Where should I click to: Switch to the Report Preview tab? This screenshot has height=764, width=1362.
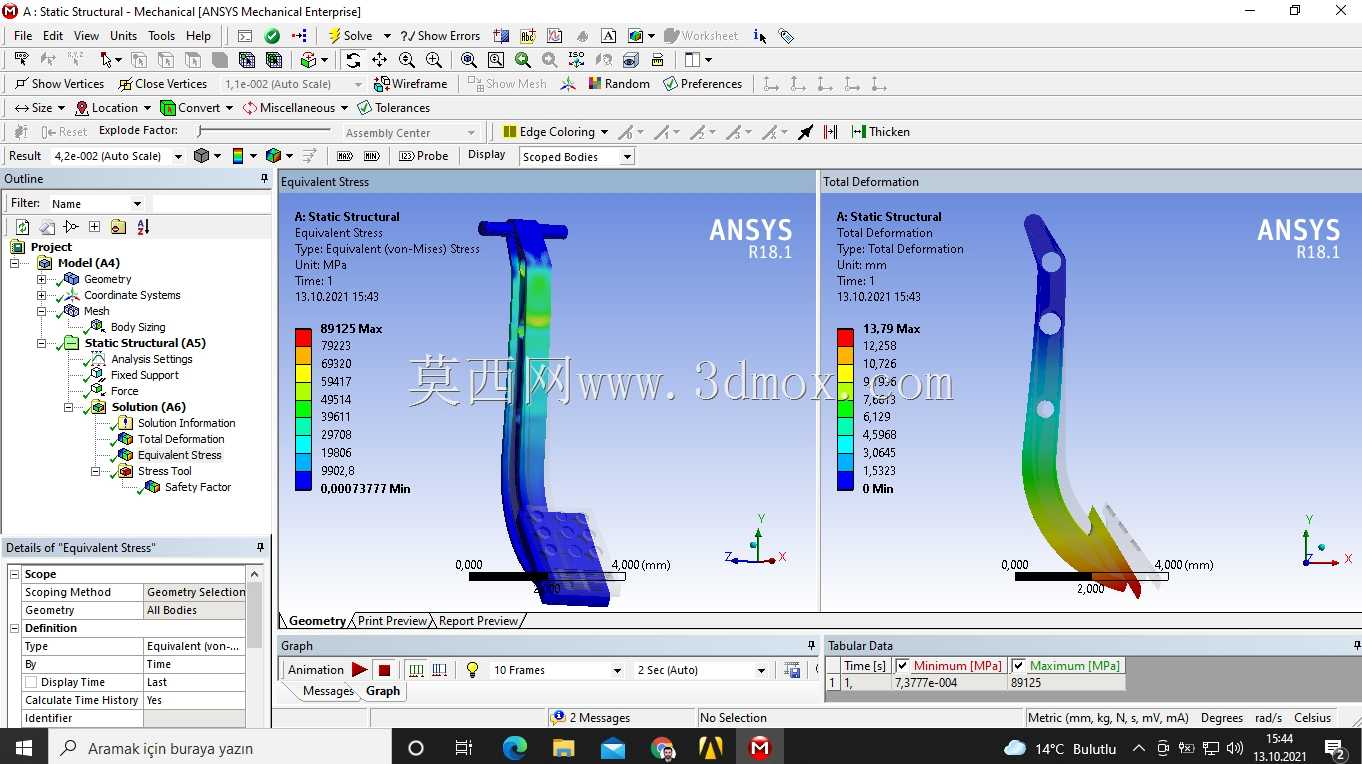coord(479,621)
